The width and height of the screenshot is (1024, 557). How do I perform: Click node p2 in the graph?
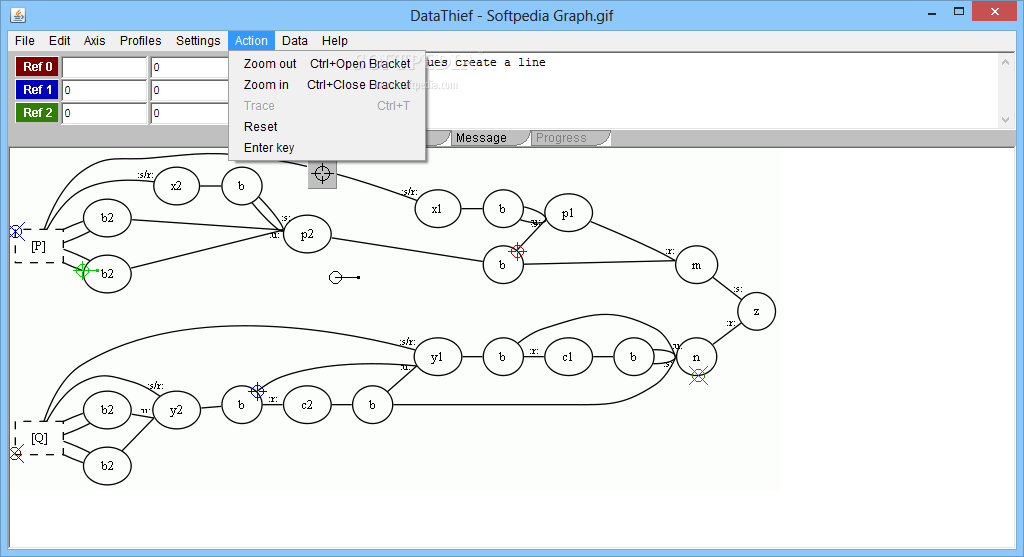point(307,234)
